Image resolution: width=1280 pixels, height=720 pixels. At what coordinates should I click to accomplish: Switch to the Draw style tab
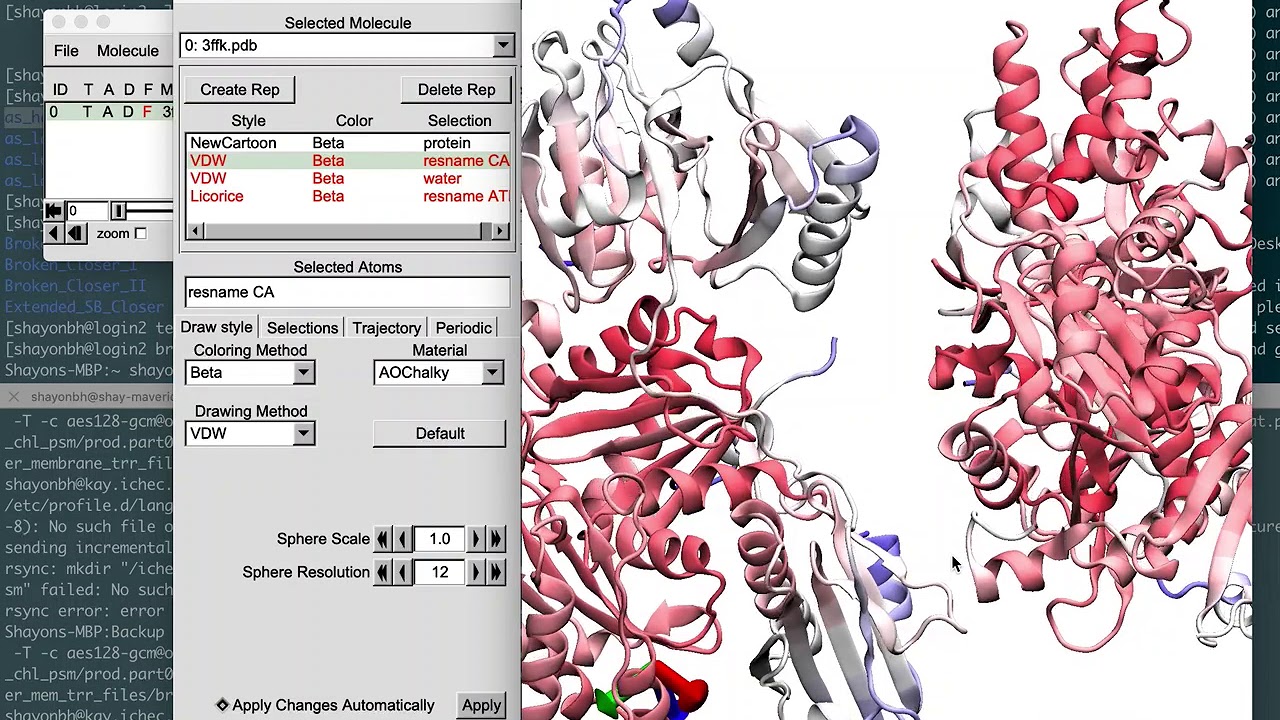[216, 328]
